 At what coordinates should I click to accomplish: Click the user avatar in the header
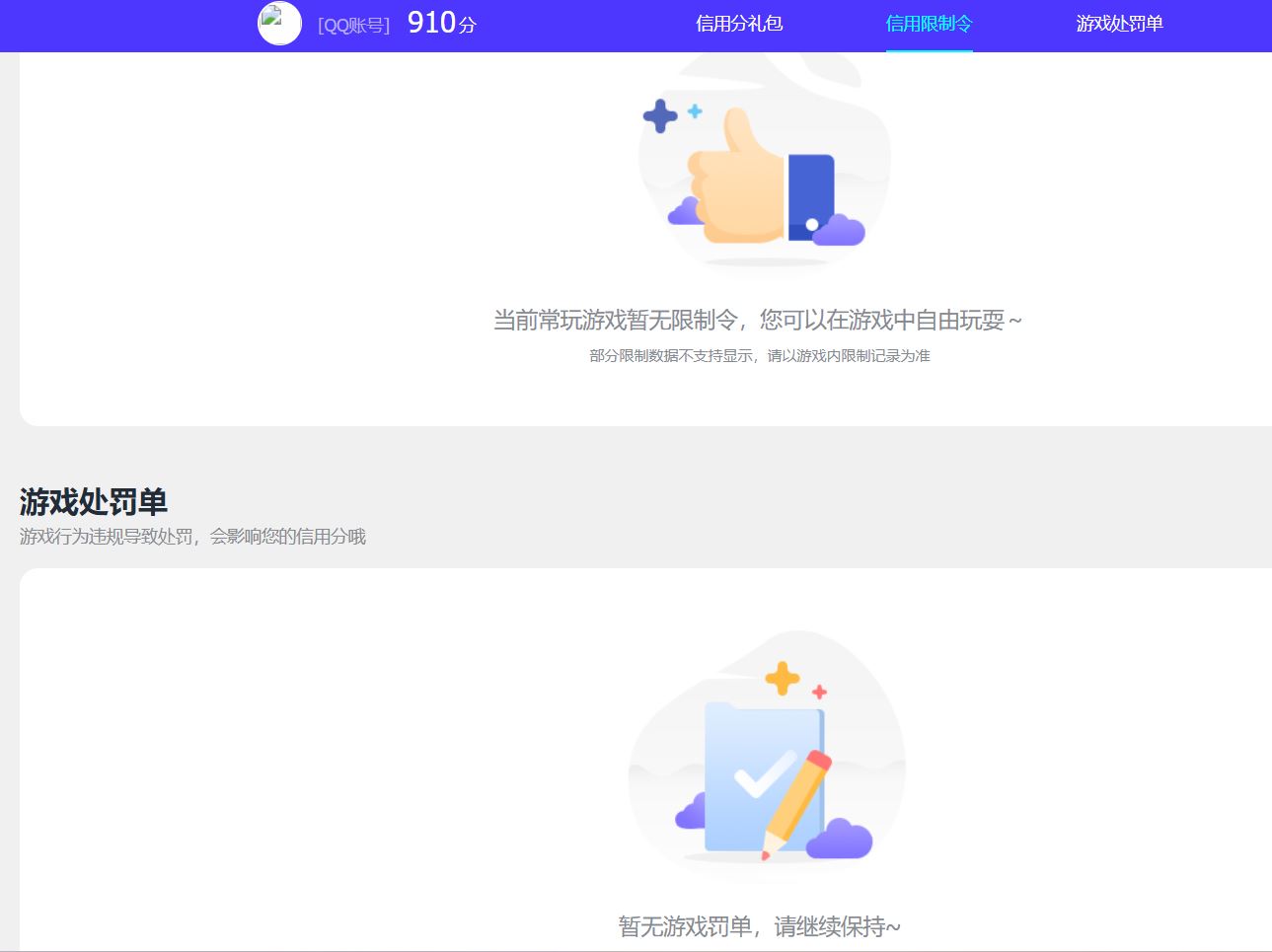tap(279, 24)
